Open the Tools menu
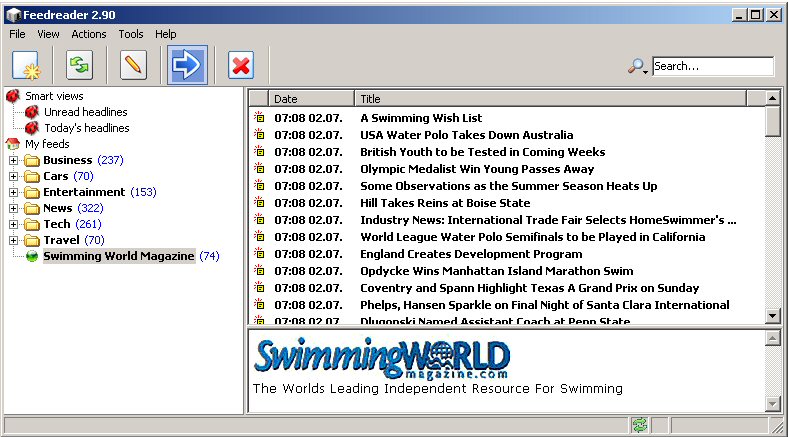This screenshot has height=437, width=788. tap(131, 34)
